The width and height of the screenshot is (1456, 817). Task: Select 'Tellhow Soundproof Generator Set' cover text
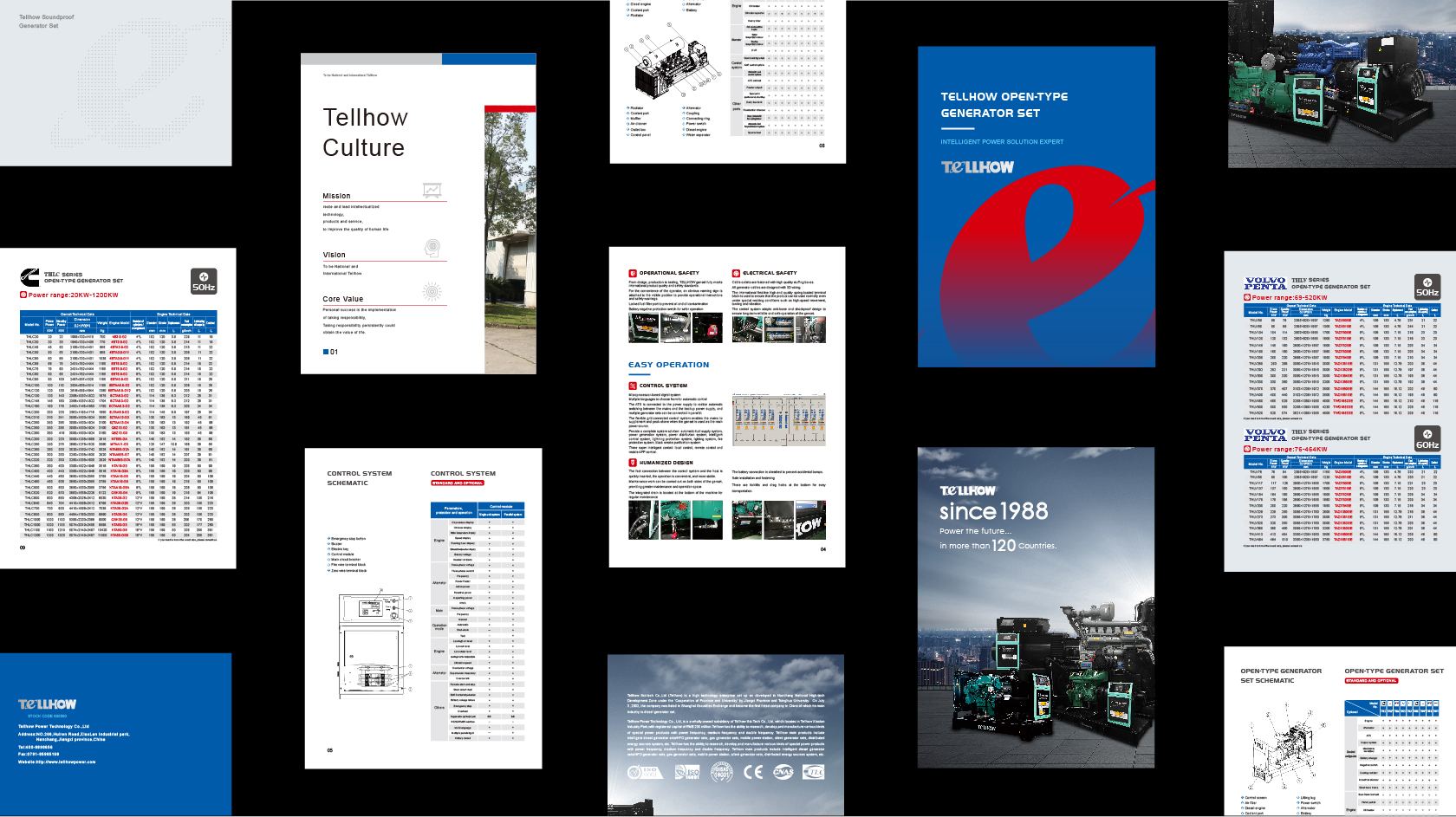(47, 22)
